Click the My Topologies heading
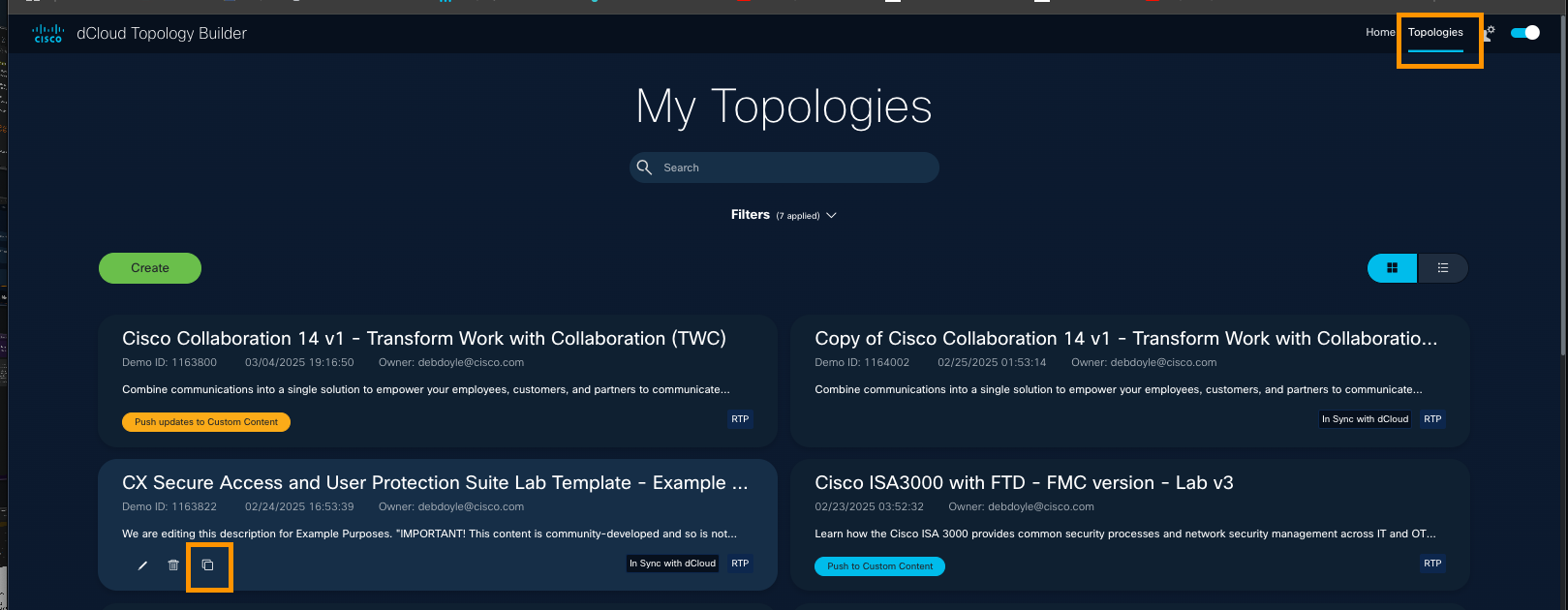Screen dimensions: 1568x610 pyautogui.click(x=784, y=107)
